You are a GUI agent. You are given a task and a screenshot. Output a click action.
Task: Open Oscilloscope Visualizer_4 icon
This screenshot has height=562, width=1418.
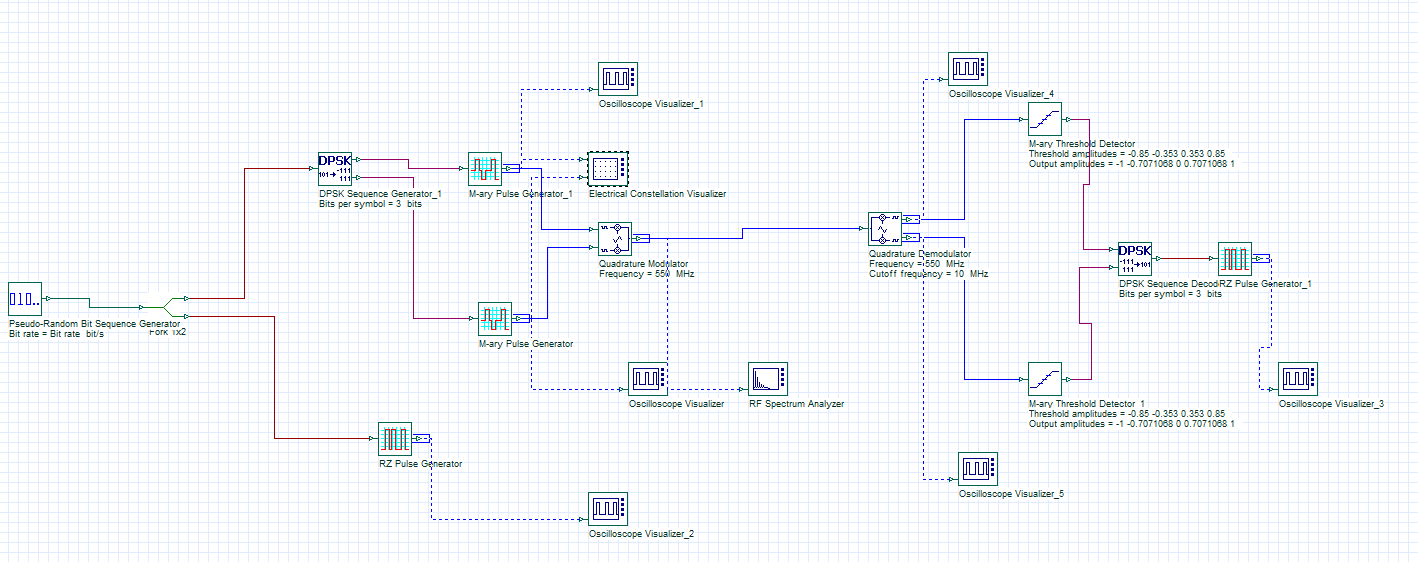coord(968,68)
